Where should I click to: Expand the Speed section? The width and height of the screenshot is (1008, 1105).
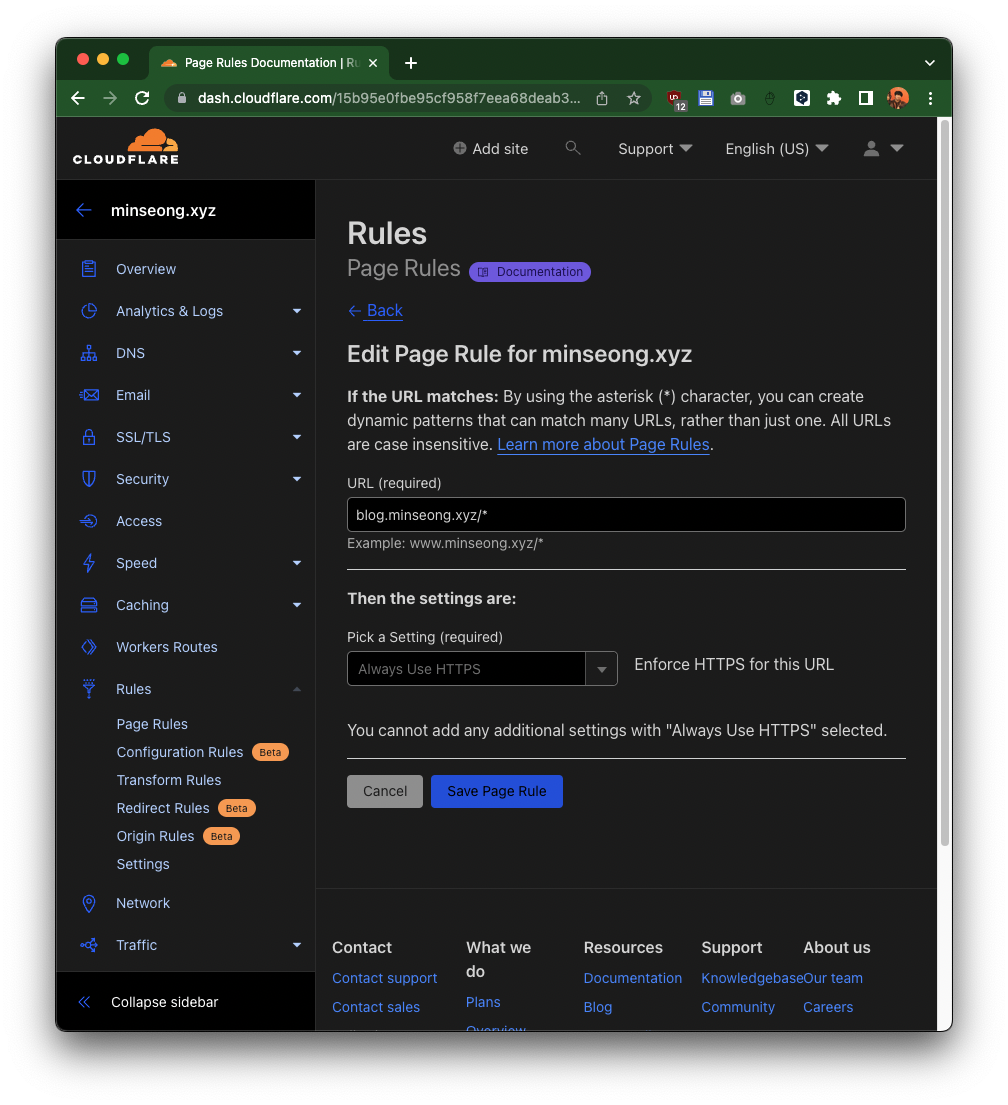point(297,563)
